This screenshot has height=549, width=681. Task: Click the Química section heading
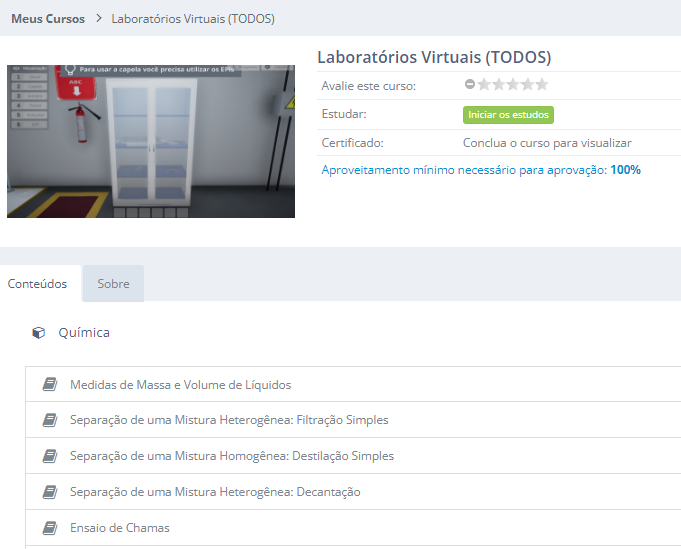pos(84,333)
